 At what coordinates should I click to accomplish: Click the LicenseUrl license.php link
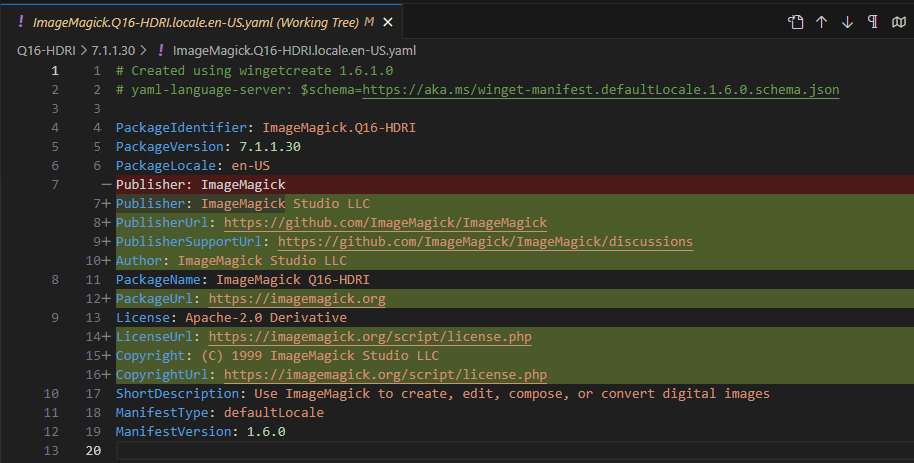(370, 337)
